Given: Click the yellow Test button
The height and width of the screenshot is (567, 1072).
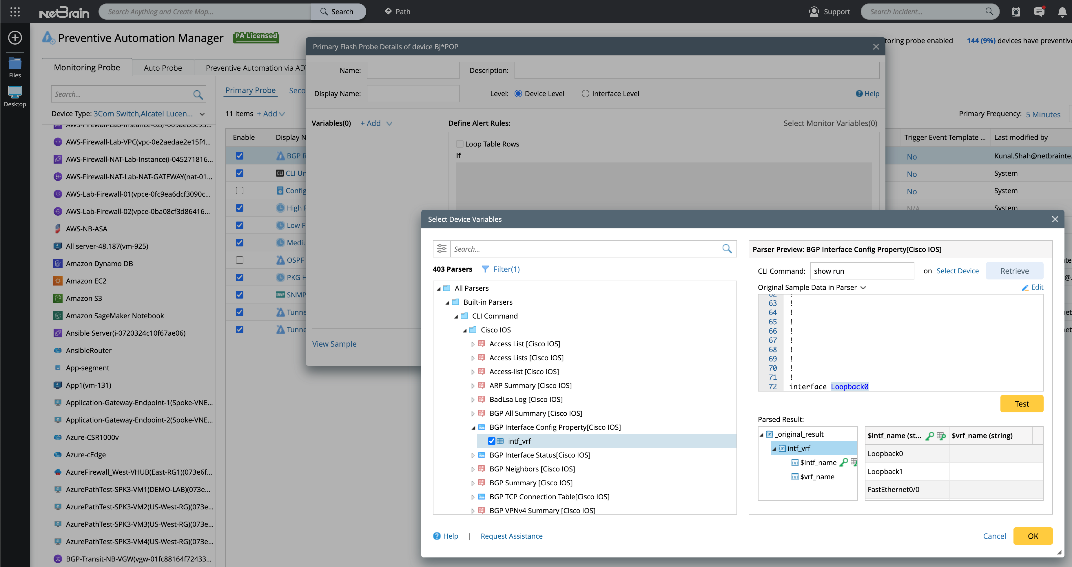Looking at the screenshot, I should (x=1021, y=403).
